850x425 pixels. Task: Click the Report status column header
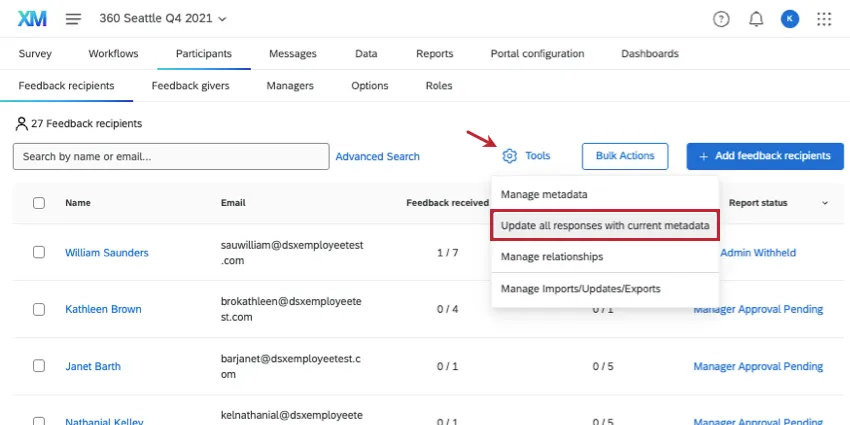tap(758, 203)
